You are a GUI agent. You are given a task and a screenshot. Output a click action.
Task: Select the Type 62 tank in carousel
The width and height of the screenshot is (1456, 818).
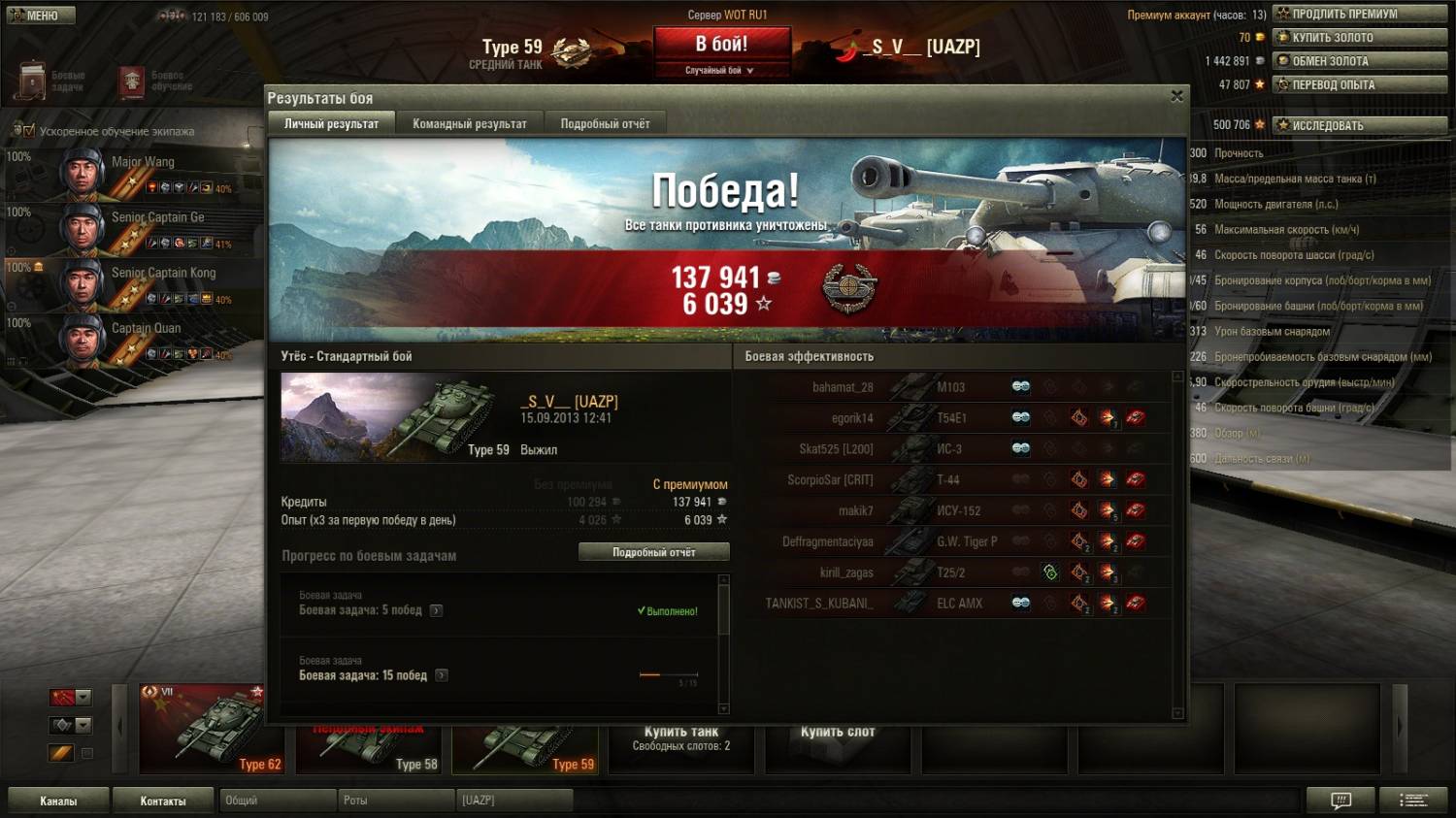tap(202, 729)
